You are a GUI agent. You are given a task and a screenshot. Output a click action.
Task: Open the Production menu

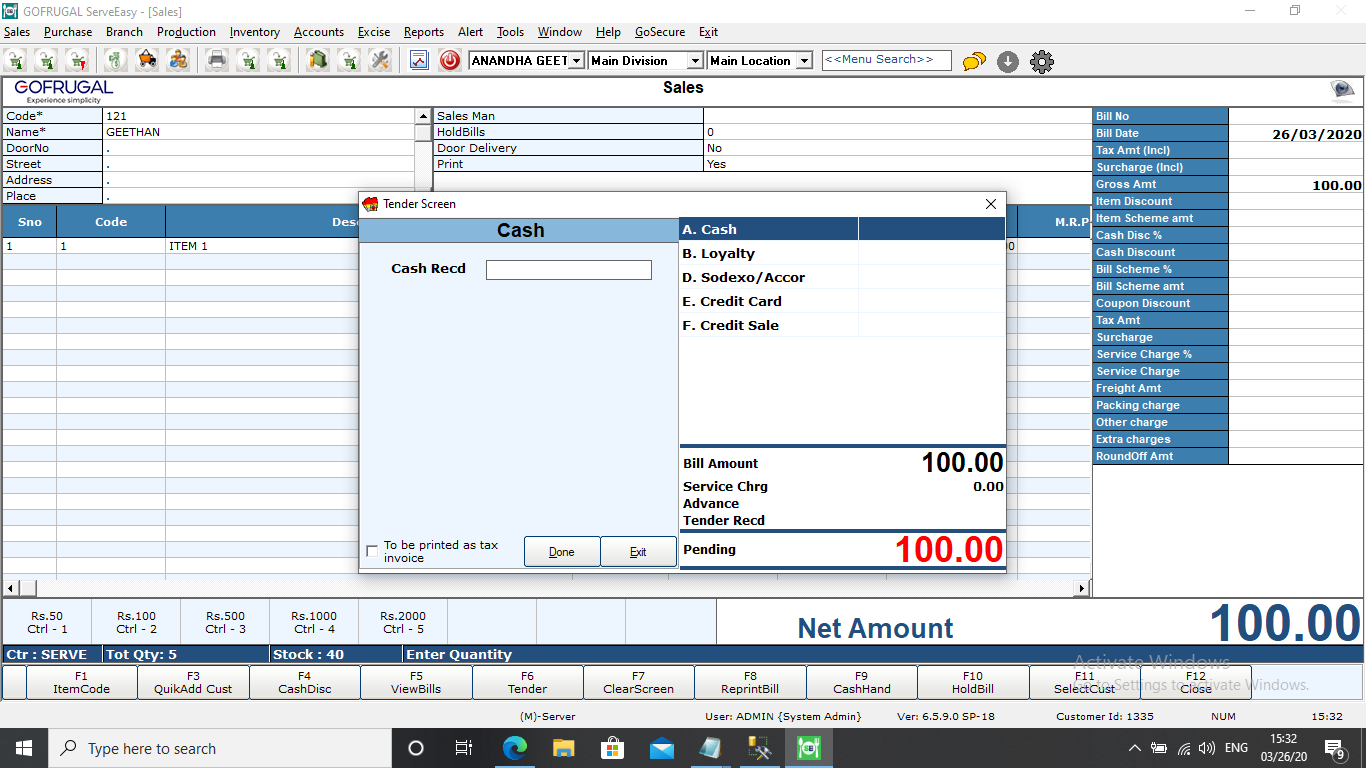(186, 32)
